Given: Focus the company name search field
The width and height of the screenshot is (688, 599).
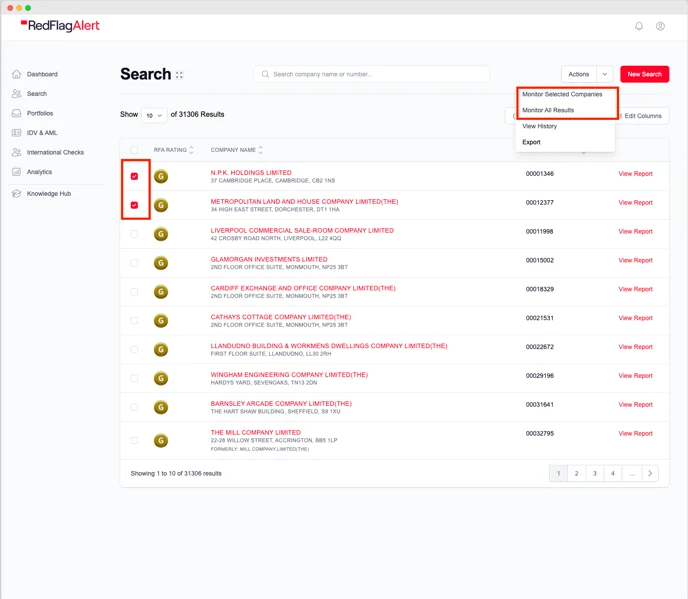Looking at the screenshot, I should coord(371,74).
